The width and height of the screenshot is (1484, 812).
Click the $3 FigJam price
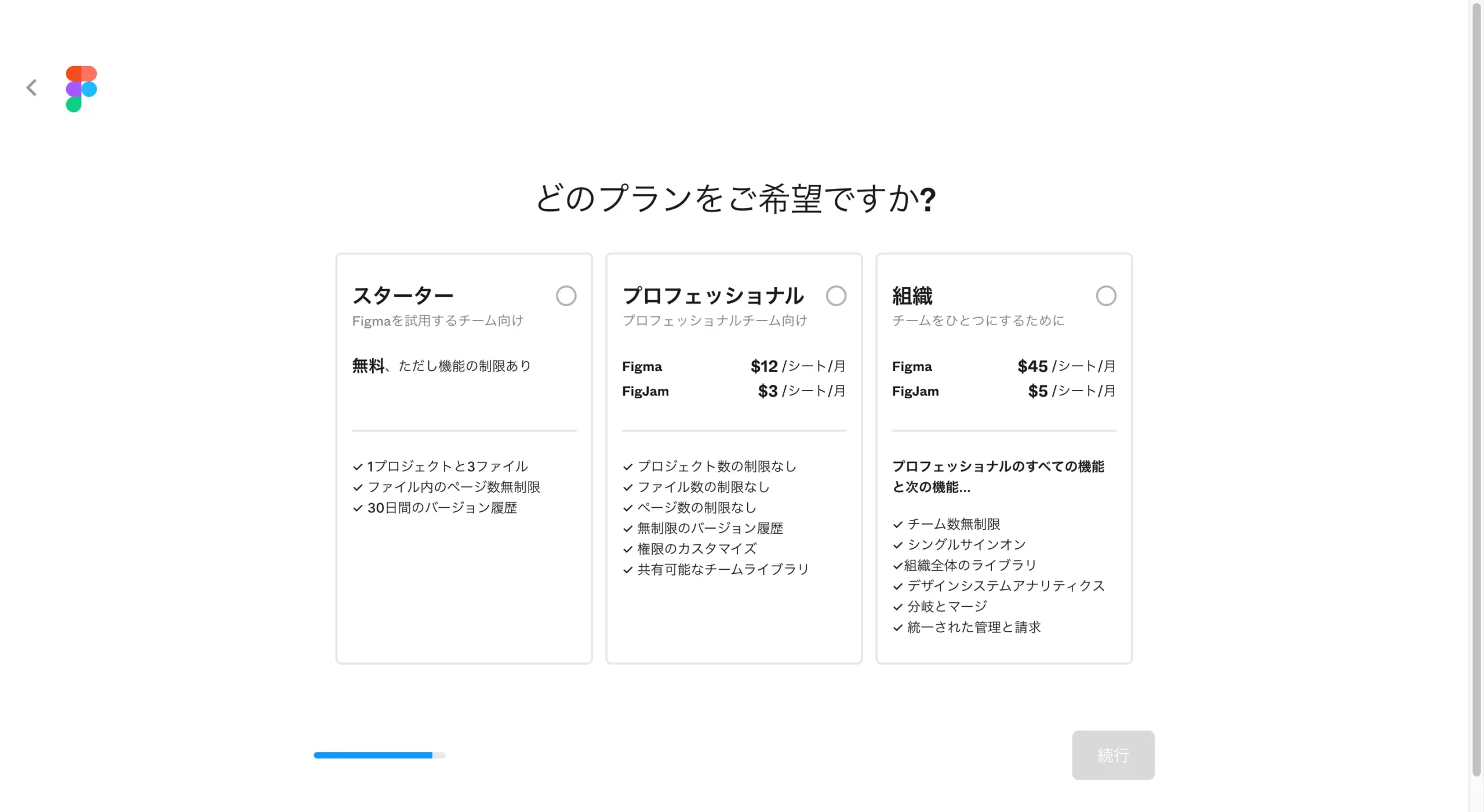768,391
